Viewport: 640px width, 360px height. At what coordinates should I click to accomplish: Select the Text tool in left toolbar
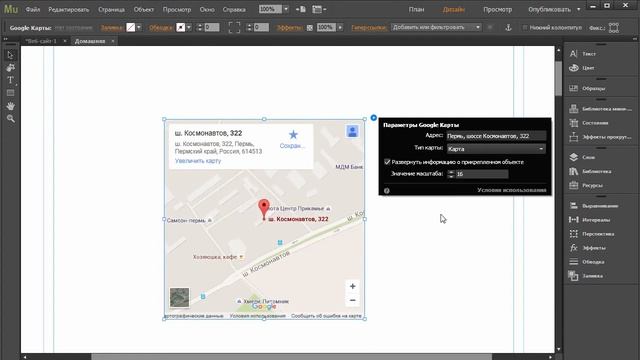tap(10, 80)
